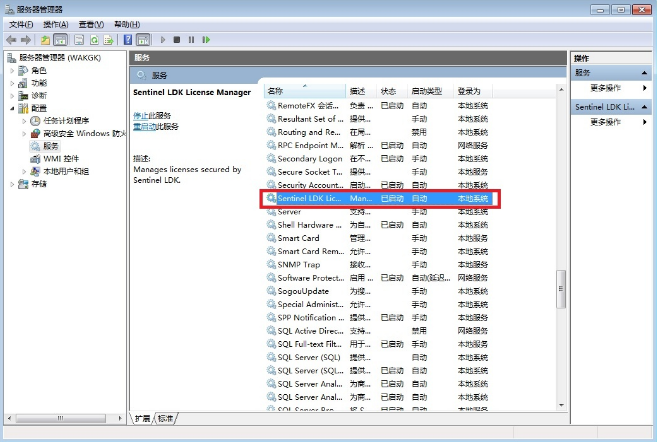657x442 pixels.
Task: Select the Secondary Logon service
Action: click(379, 159)
